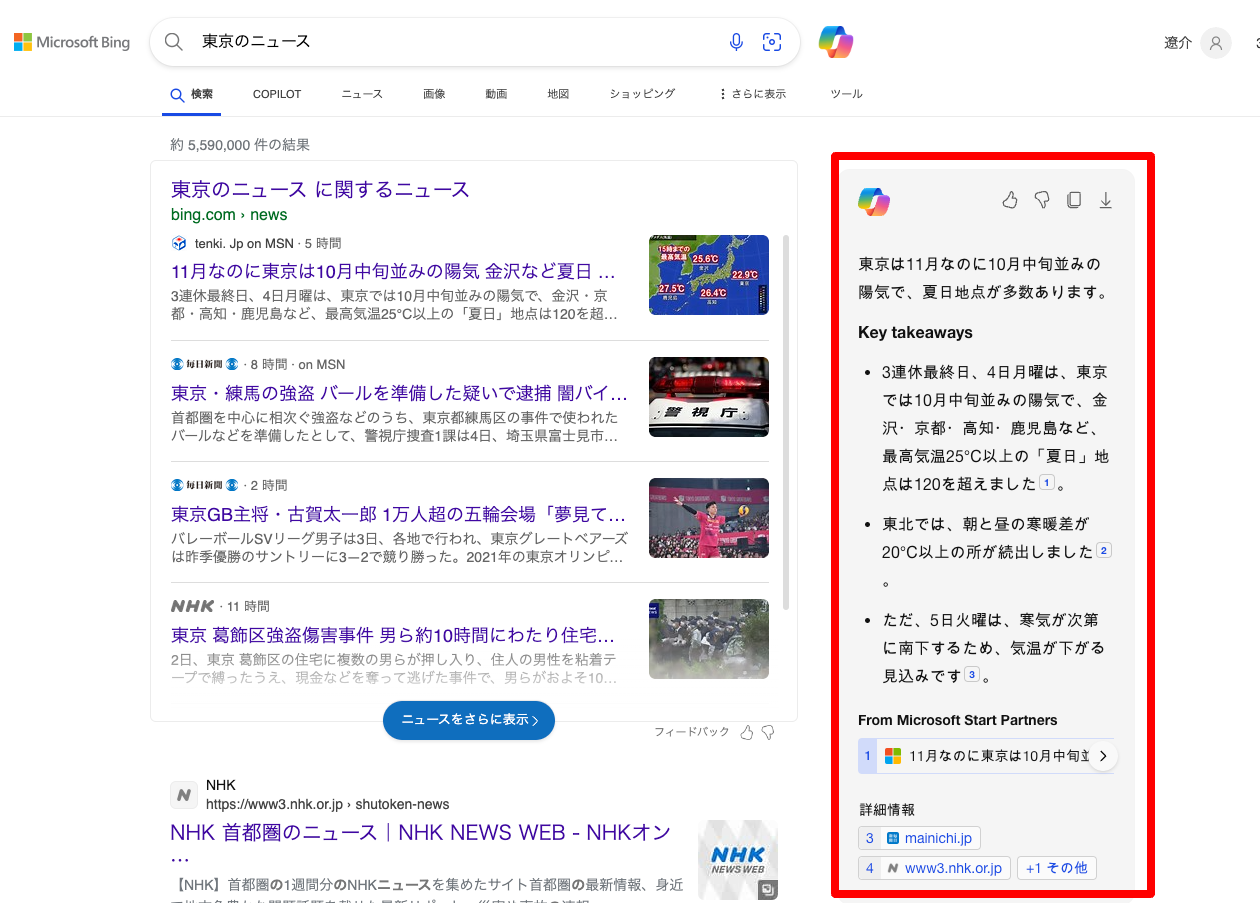Click thumbs up beside フィードバック
The height and width of the screenshot is (903, 1260).
[x=746, y=733]
